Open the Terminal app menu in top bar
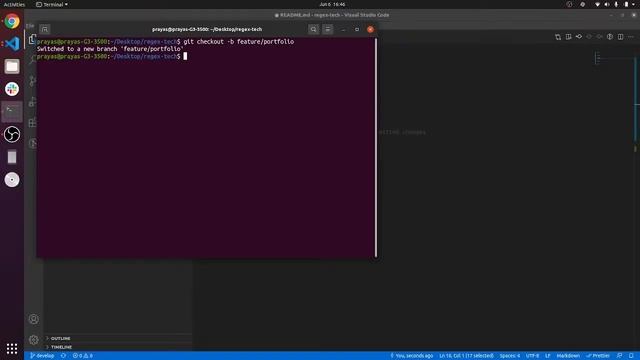Screen dimensions: 640x360 [52, 4]
